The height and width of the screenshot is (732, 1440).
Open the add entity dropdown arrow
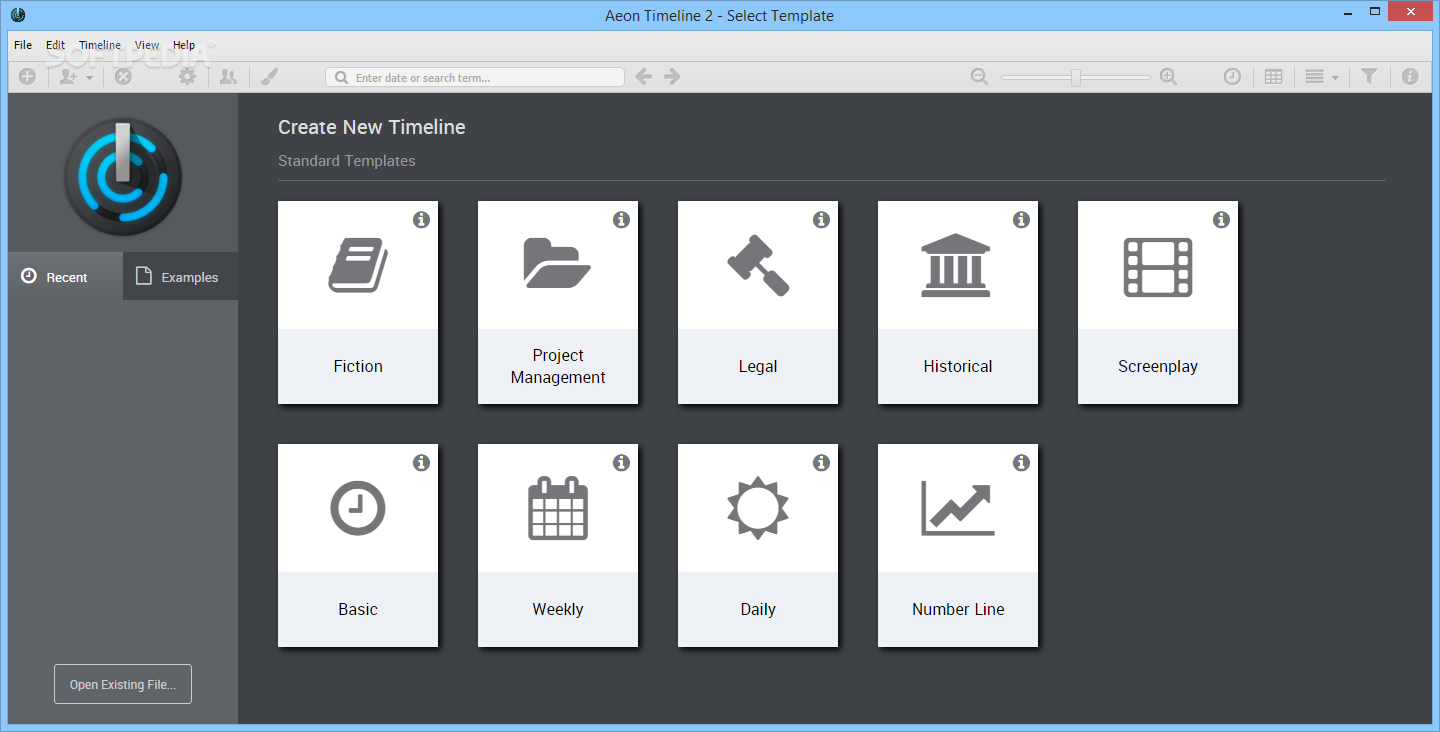pos(89,78)
